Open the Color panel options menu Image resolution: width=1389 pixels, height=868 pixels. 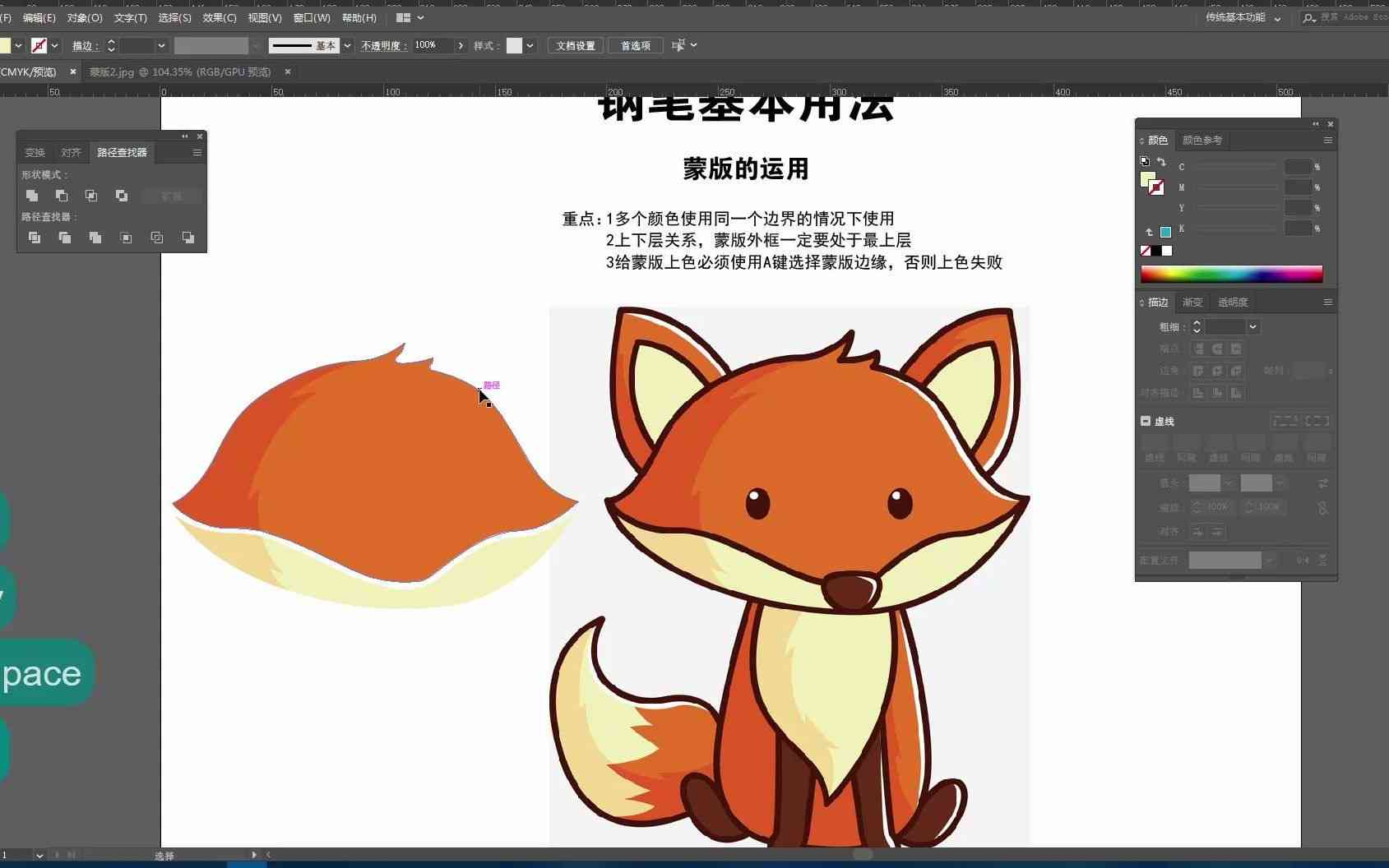click(1327, 141)
